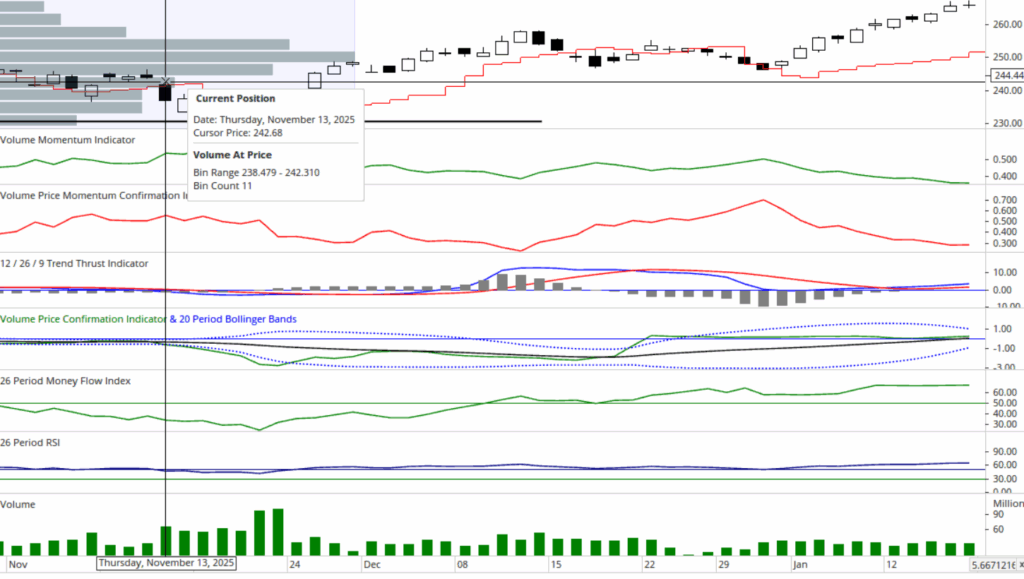This screenshot has height=579, width=1024.
Task: Select the Jan marker on the time axis
Action: pyautogui.click(x=800, y=565)
